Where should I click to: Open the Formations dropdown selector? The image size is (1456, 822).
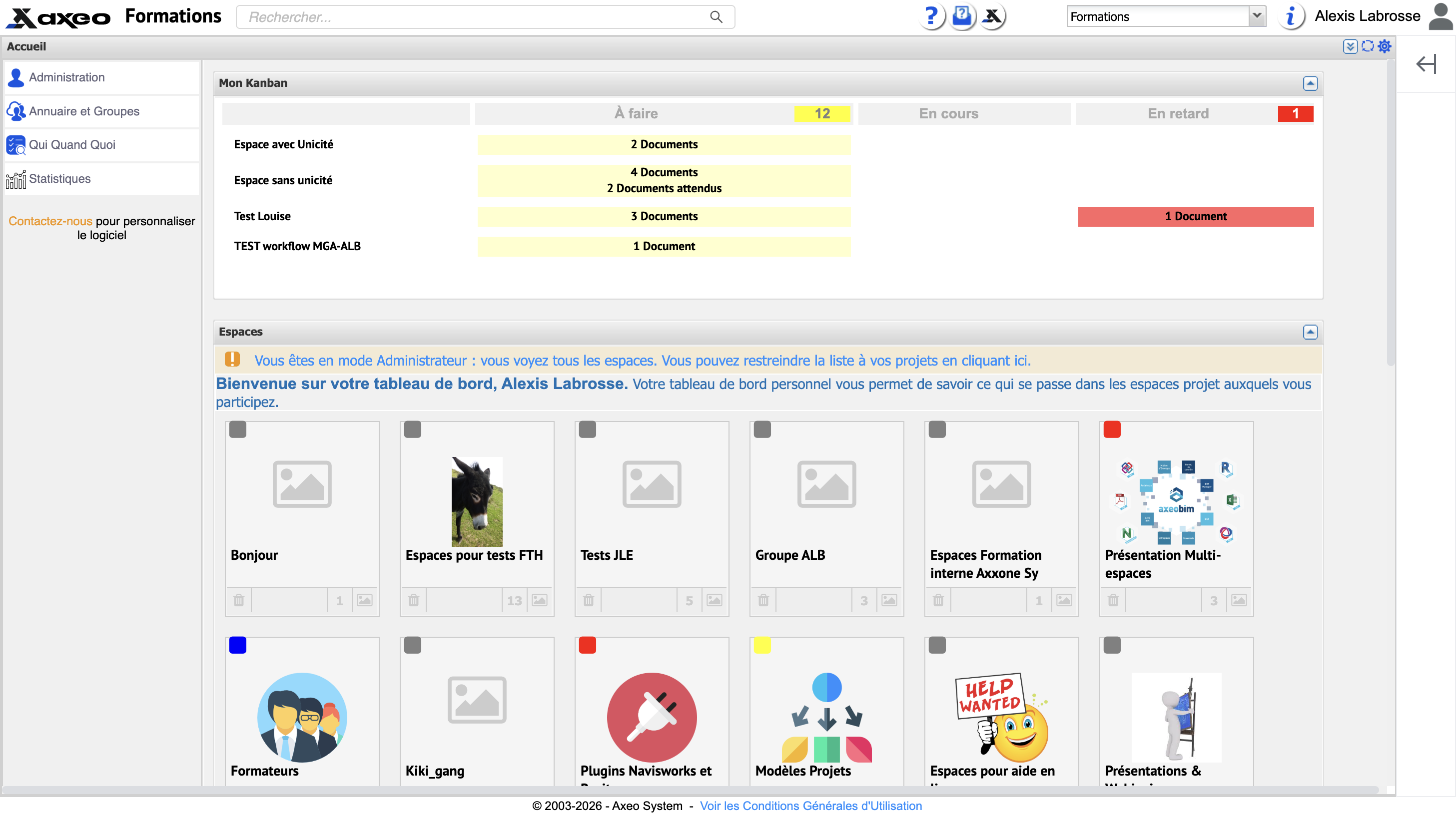(1166, 16)
